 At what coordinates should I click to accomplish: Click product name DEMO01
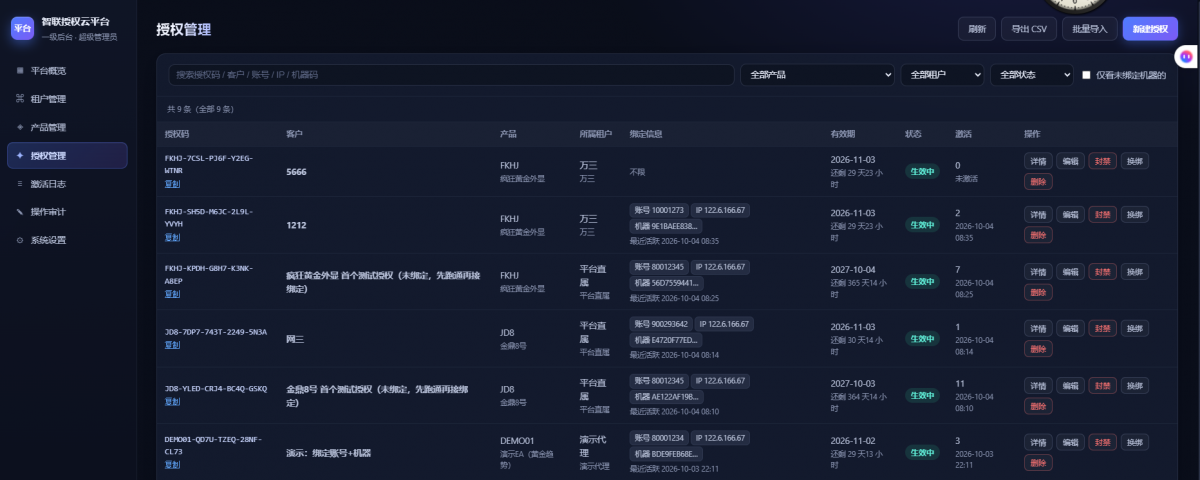click(x=517, y=440)
